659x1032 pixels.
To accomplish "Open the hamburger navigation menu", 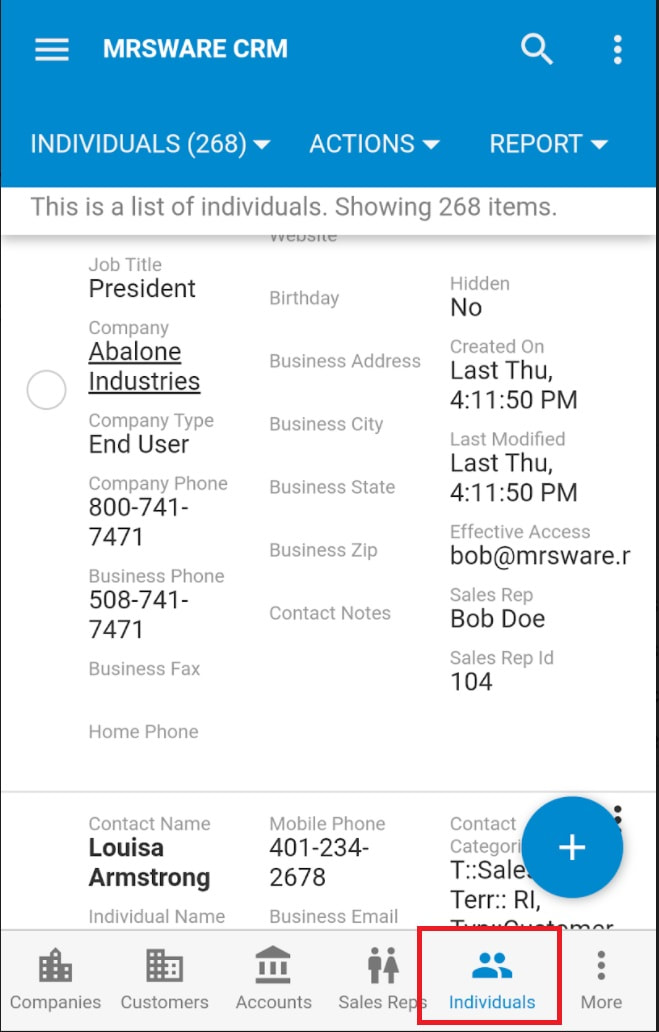I will pyautogui.click(x=52, y=49).
